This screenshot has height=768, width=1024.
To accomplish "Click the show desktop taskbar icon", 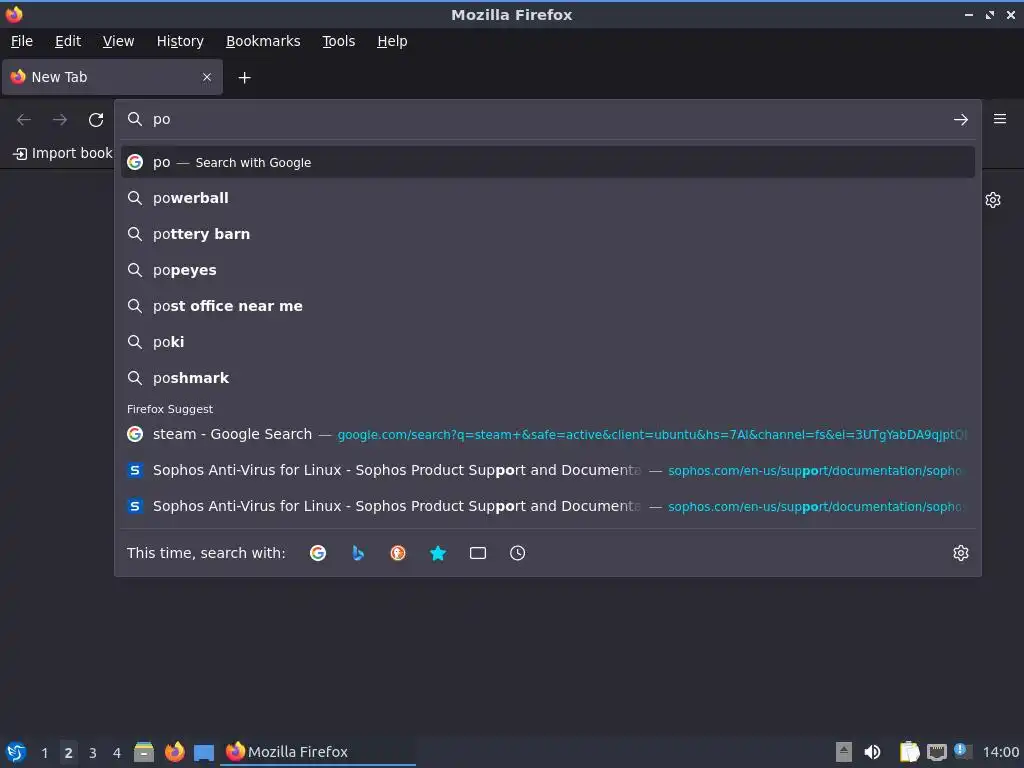I will coord(204,753).
